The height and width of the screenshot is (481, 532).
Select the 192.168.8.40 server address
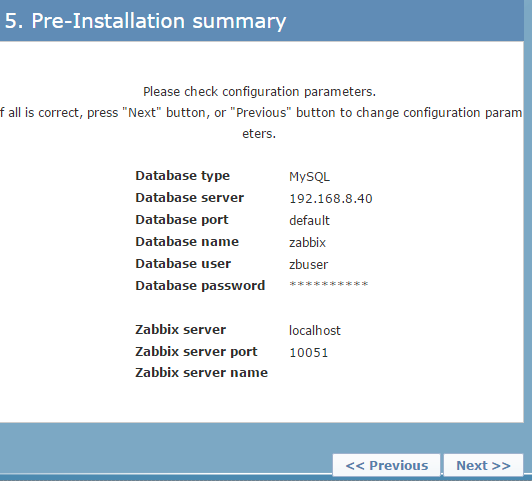click(331, 198)
